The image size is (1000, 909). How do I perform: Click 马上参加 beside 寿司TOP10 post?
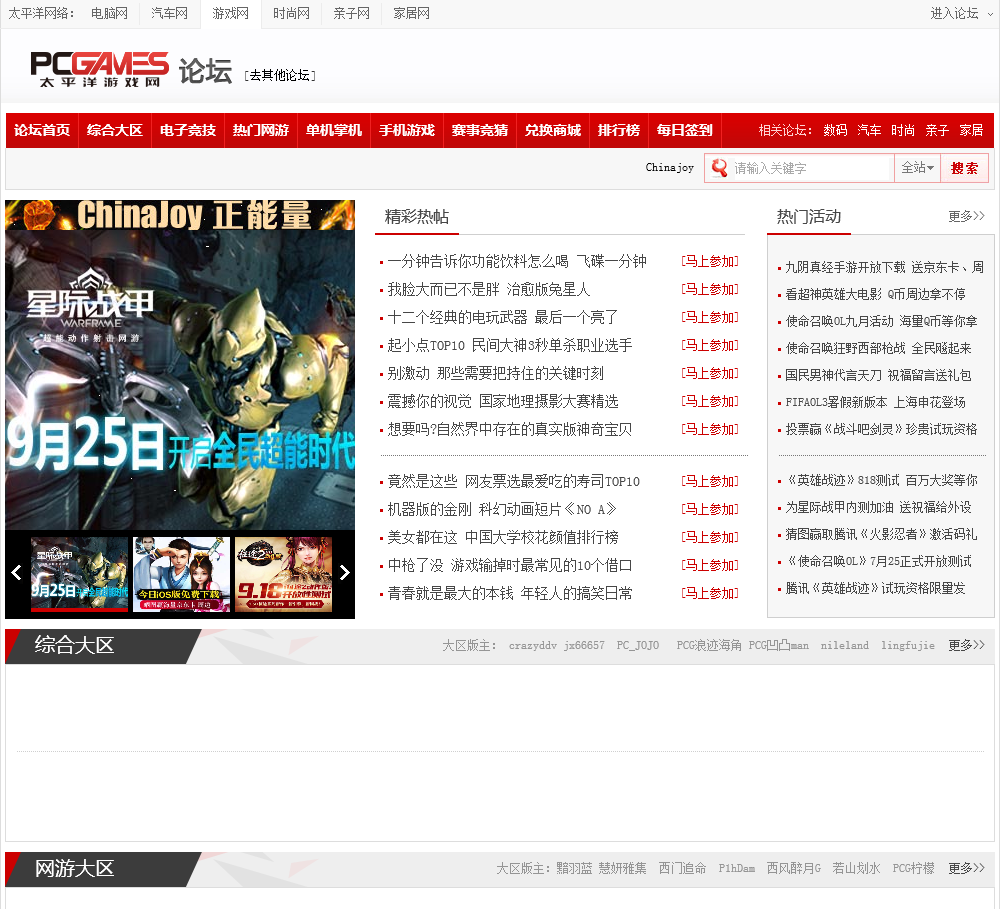pyautogui.click(x=710, y=481)
